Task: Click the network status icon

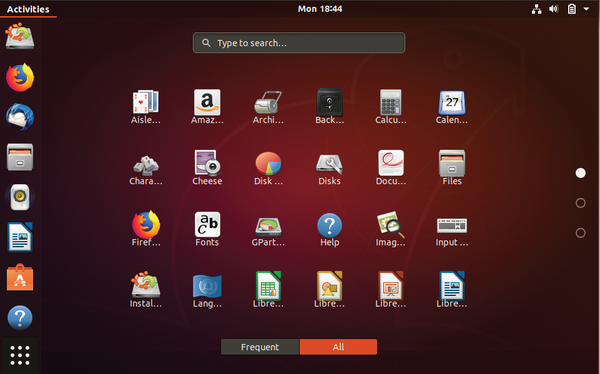Action: (x=536, y=9)
